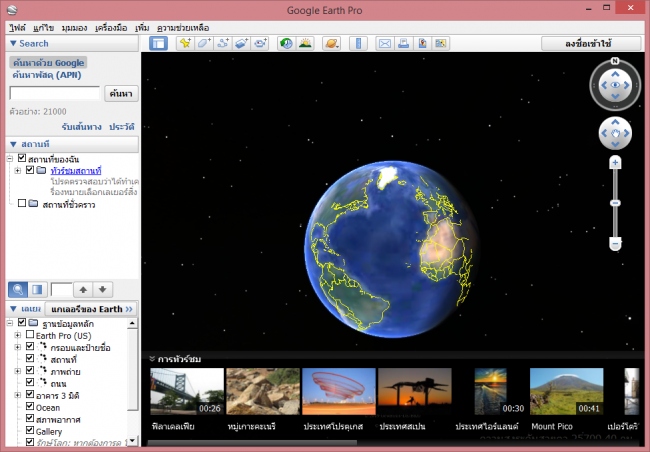Click the planet switcher icon

[x=331, y=43]
